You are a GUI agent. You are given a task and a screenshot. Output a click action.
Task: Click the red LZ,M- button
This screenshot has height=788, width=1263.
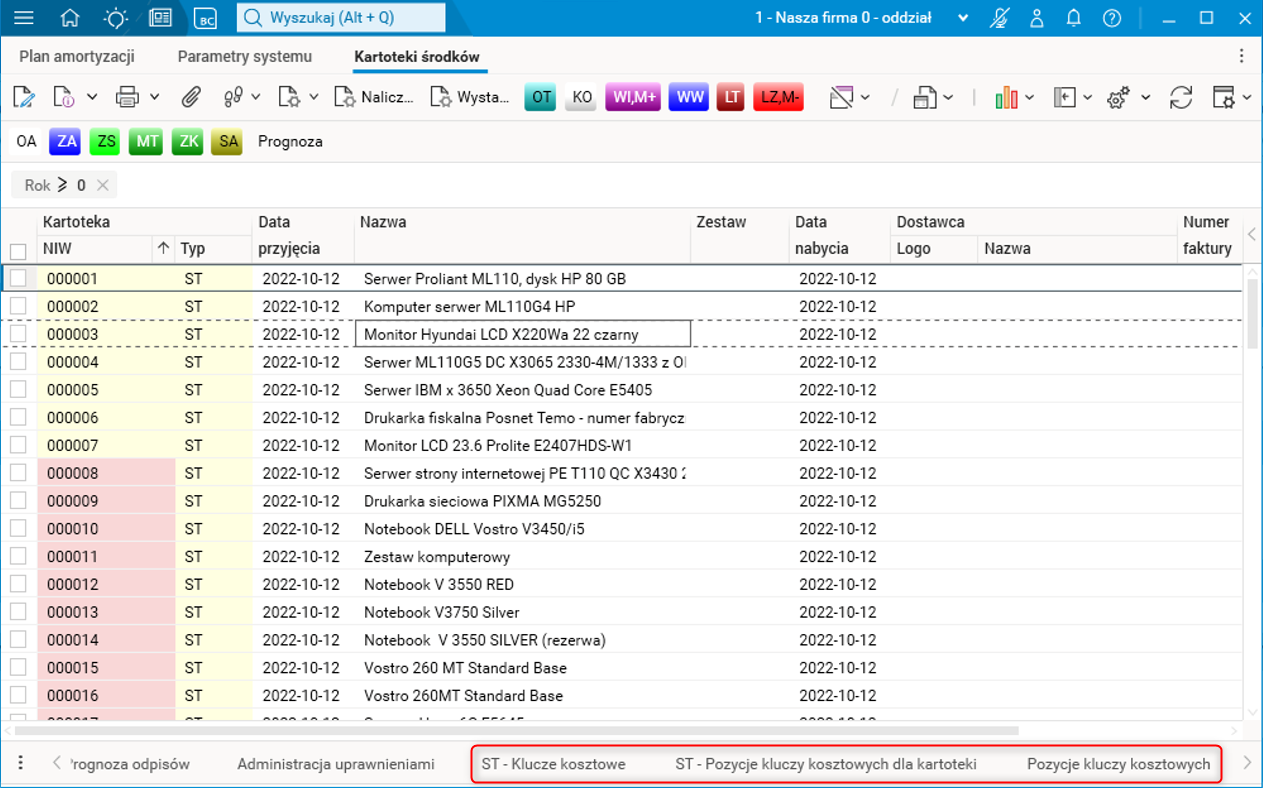tap(779, 97)
